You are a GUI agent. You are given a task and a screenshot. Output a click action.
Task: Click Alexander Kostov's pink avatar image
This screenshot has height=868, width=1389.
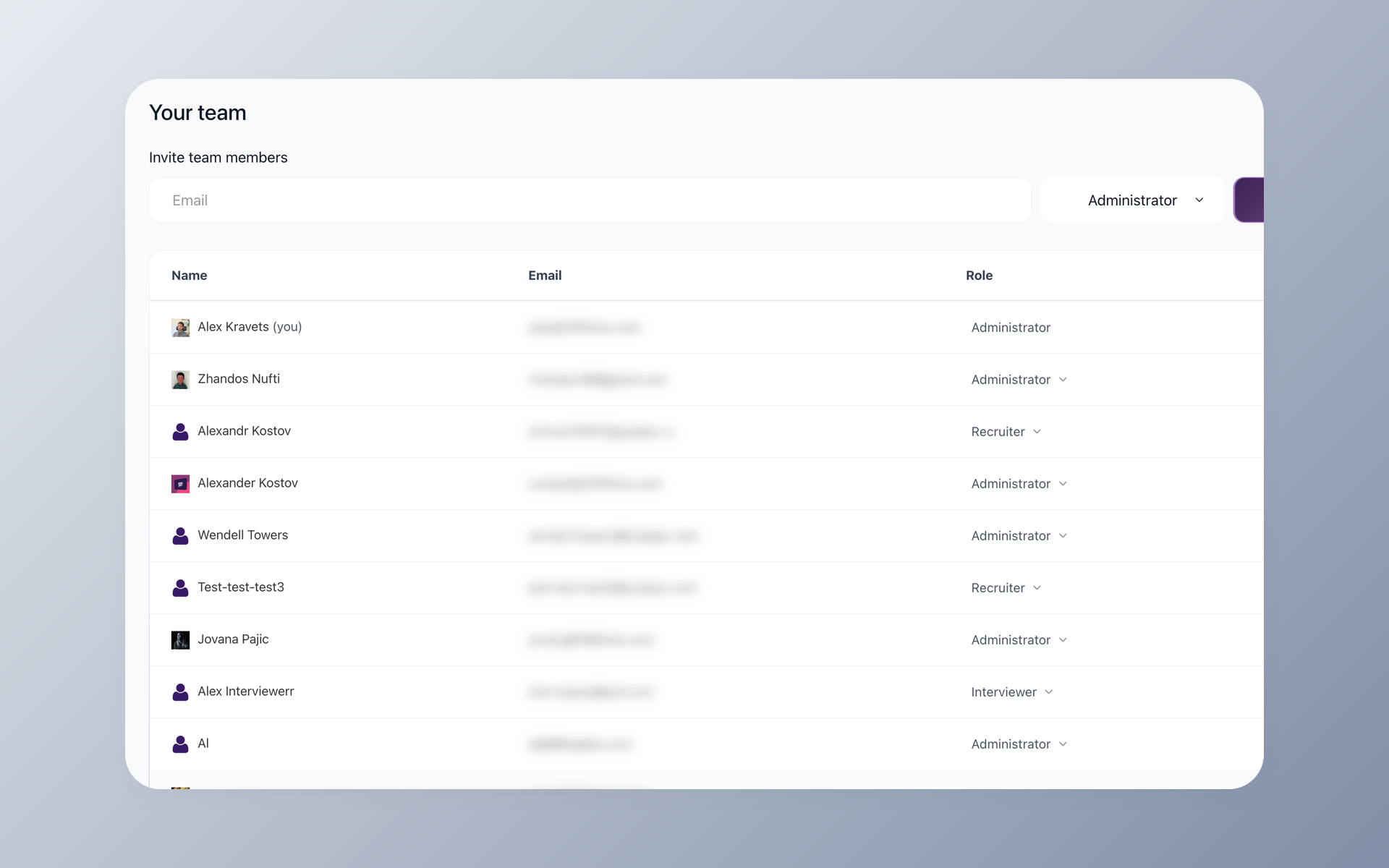180,484
